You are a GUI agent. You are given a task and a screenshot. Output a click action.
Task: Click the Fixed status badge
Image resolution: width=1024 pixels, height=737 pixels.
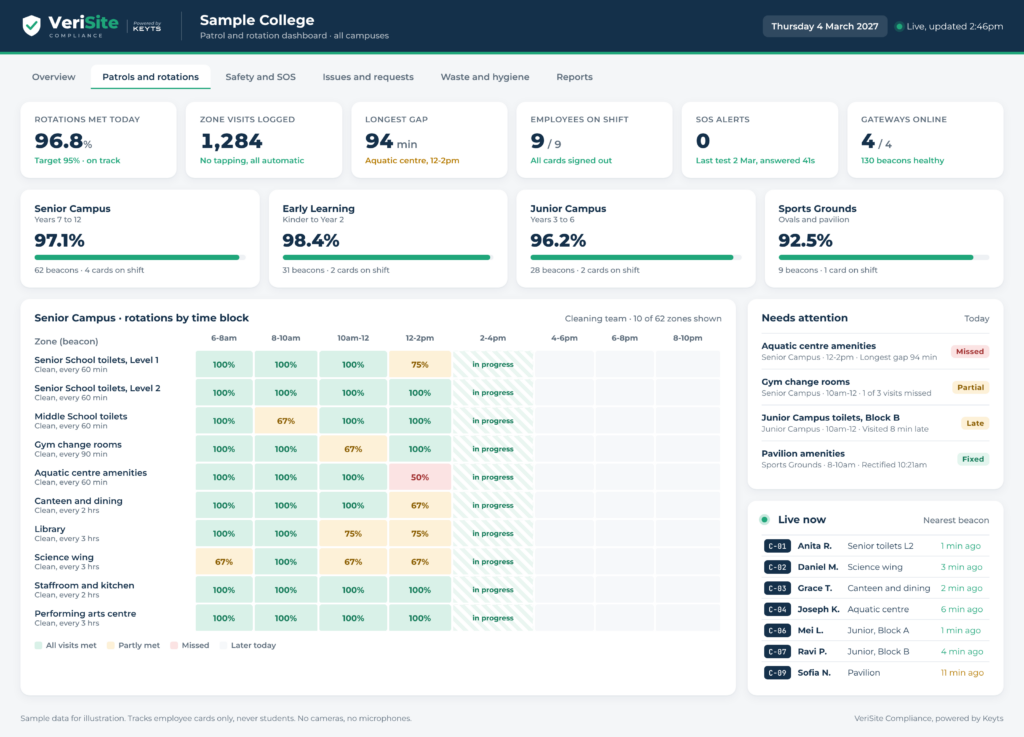[x=973, y=459]
